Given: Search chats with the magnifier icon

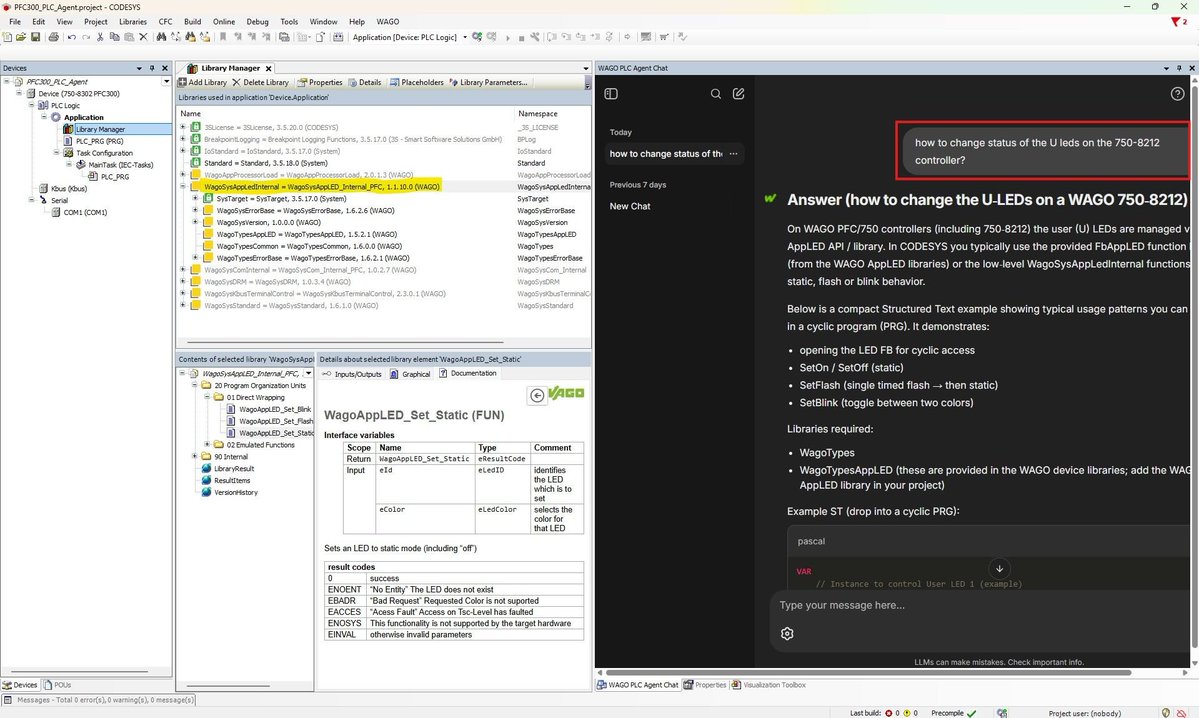Looking at the screenshot, I should [716, 94].
